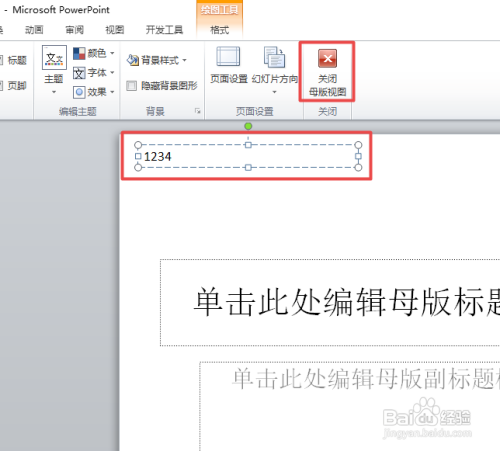Expand the 主题 dropdown arrow
Viewport: 500px width, 451px height.
tap(54, 92)
